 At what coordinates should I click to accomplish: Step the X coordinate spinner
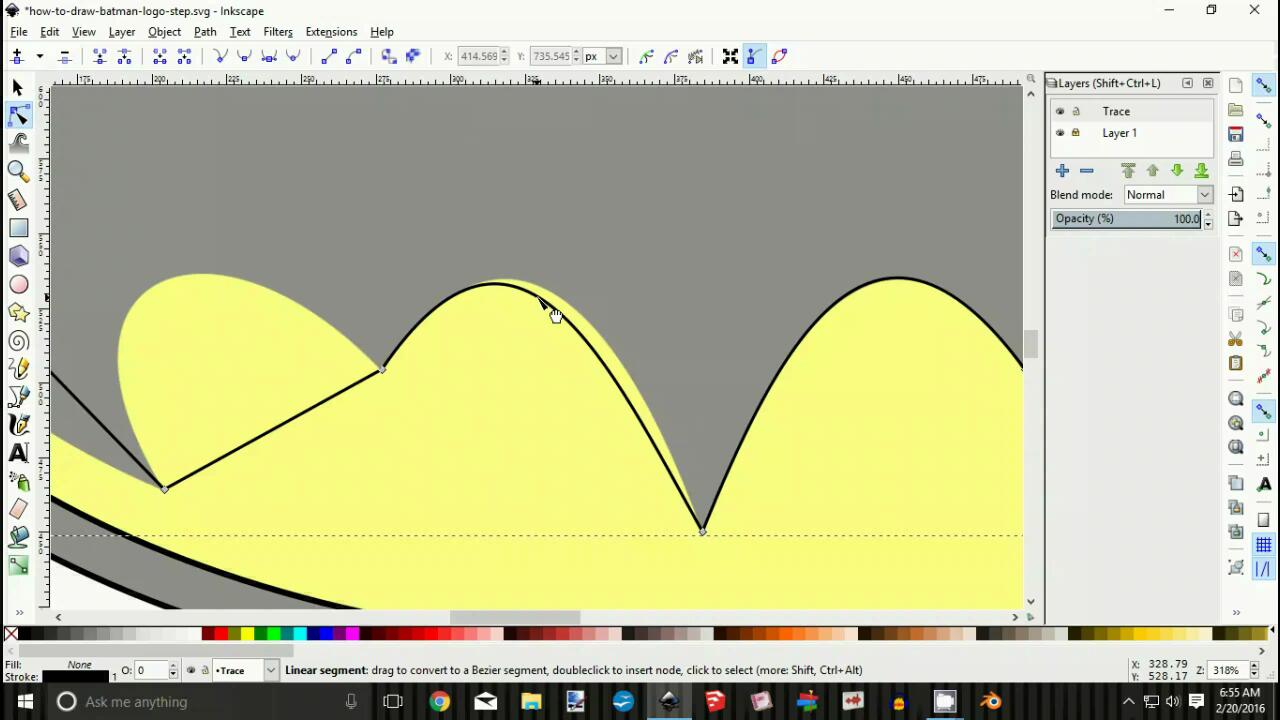(x=504, y=56)
